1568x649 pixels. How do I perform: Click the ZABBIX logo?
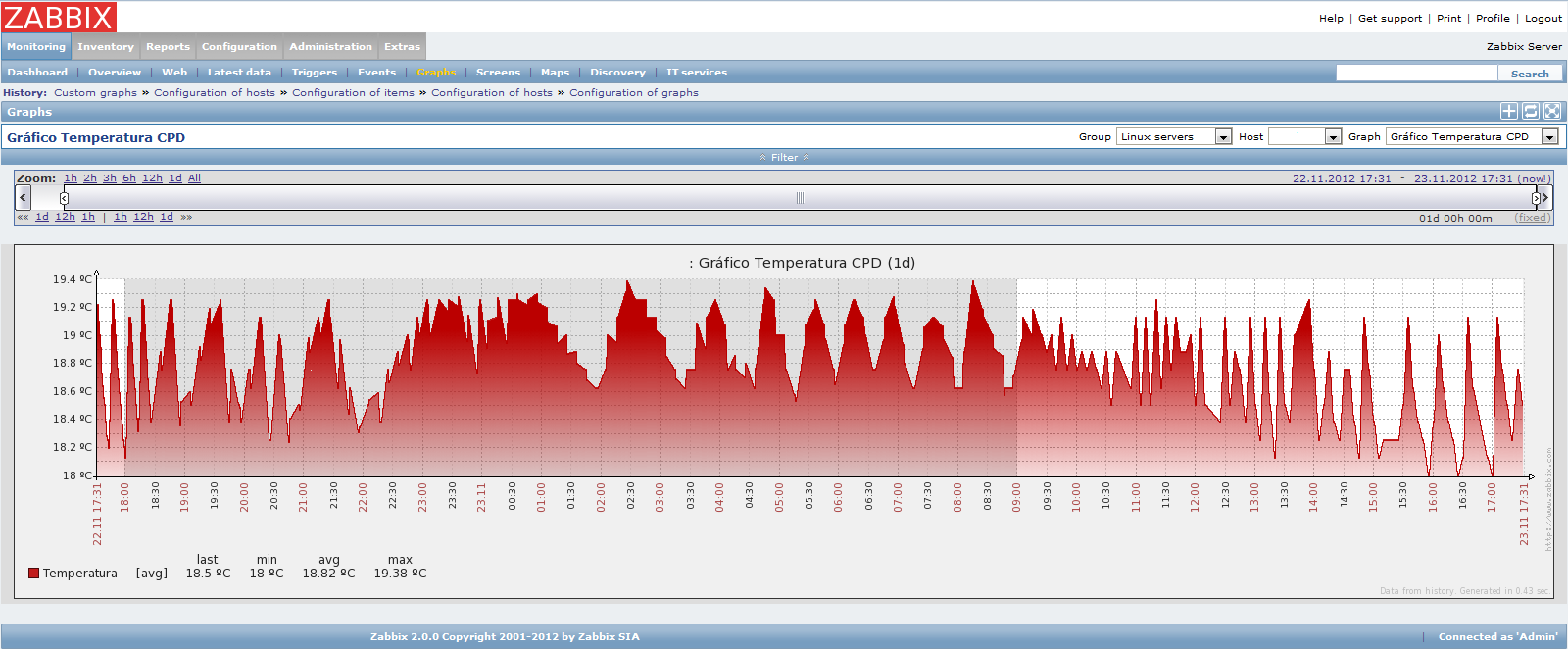(x=59, y=17)
